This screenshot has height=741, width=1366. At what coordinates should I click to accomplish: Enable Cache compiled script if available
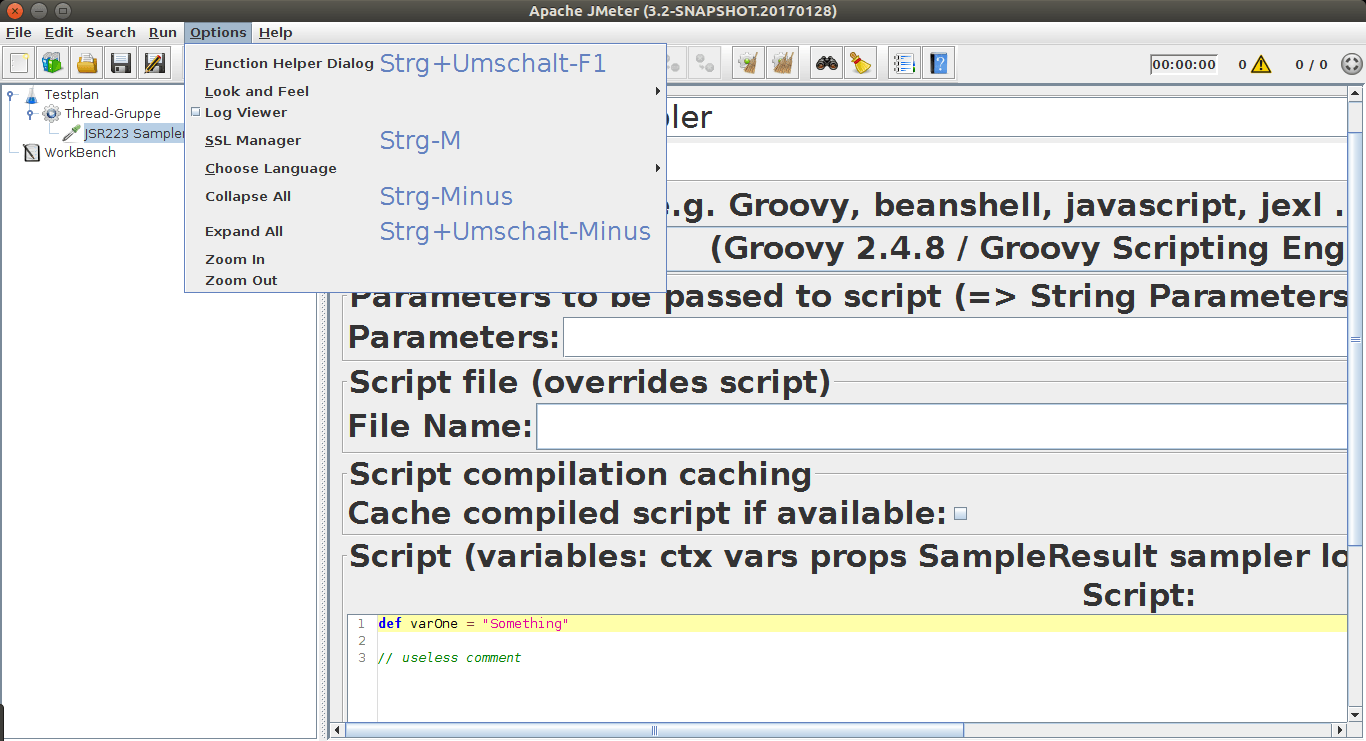tap(960, 512)
